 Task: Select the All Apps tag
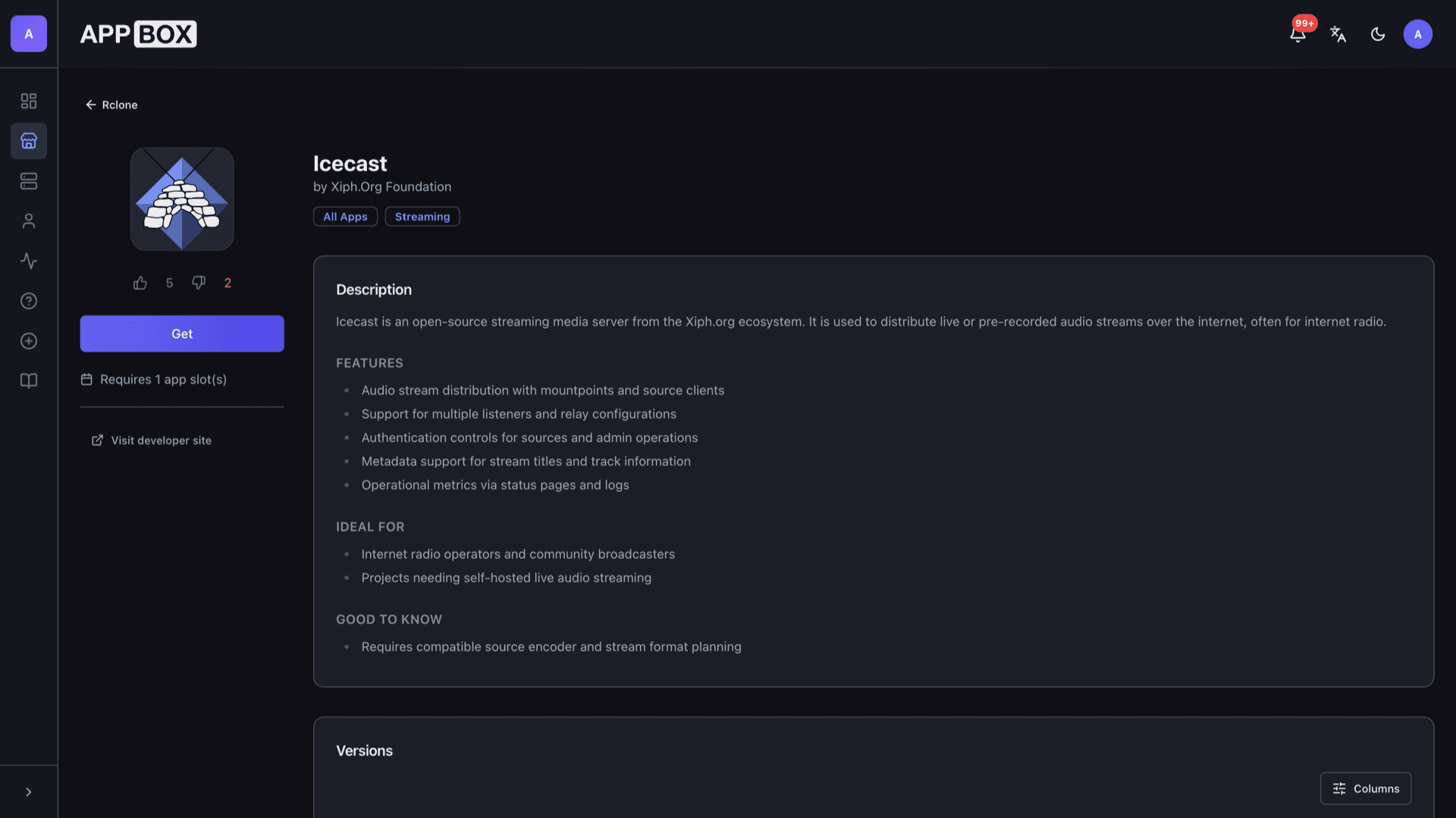[x=345, y=217]
